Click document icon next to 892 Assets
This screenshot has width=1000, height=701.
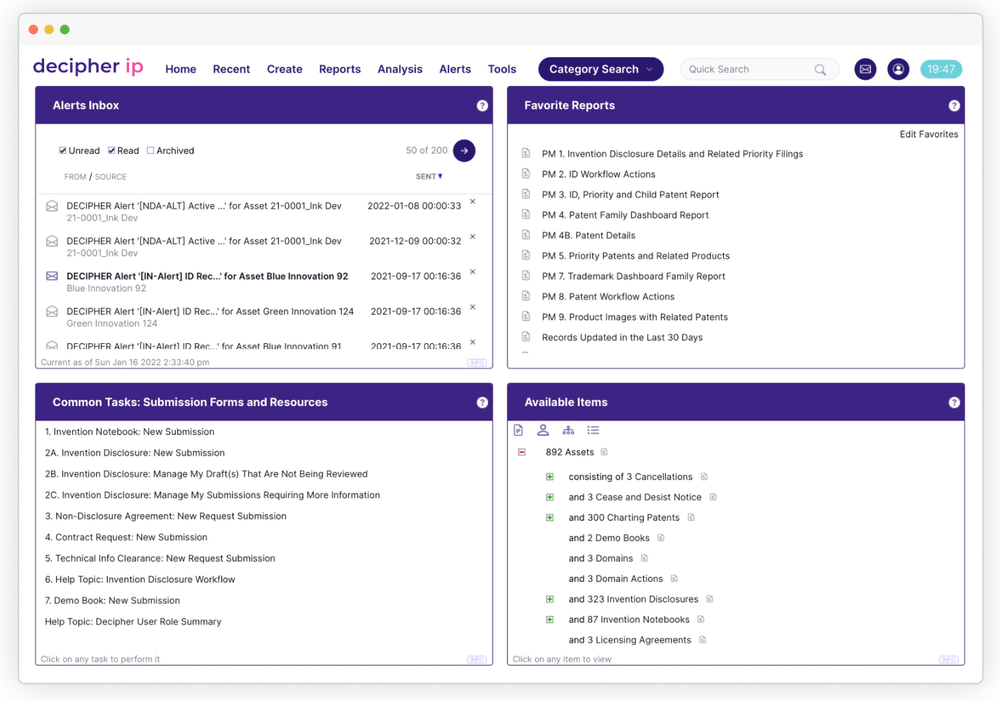pyautogui.click(x=604, y=452)
